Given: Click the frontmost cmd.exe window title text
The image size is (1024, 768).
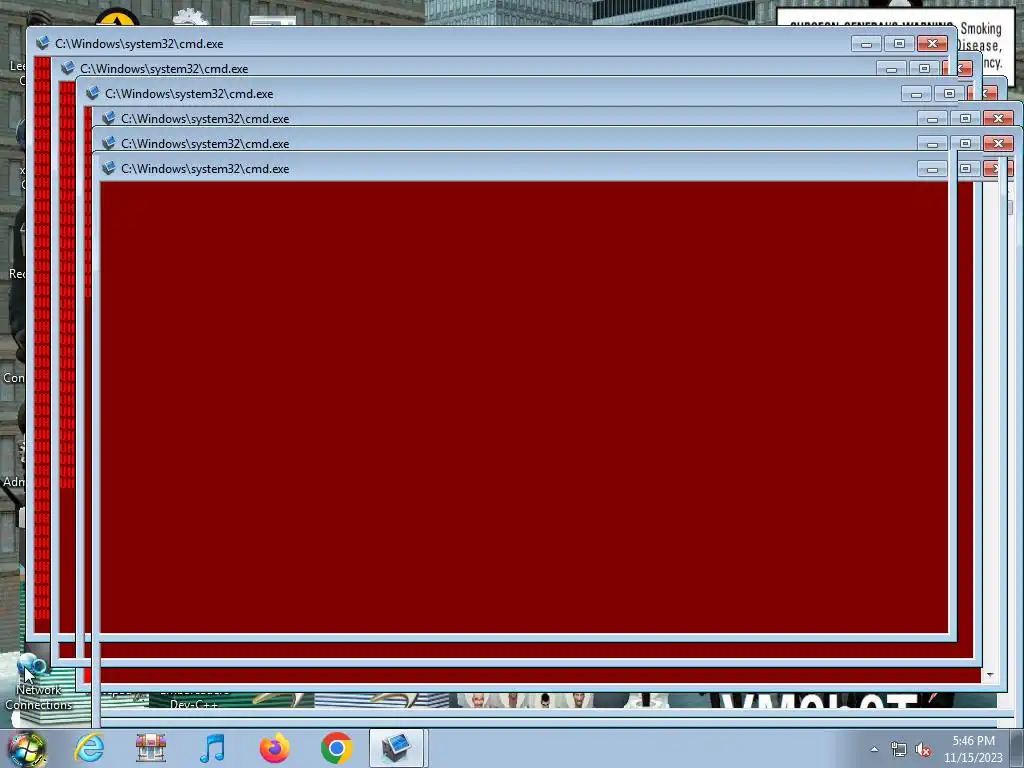Looking at the screenshot, I should [205, 168].
